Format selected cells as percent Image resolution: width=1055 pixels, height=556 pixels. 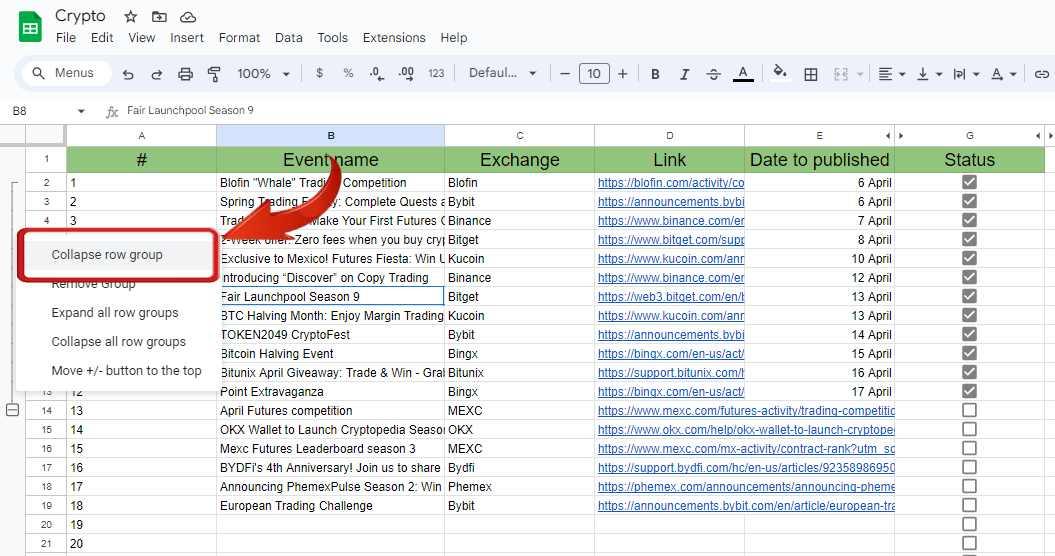(x=348, y=73)
